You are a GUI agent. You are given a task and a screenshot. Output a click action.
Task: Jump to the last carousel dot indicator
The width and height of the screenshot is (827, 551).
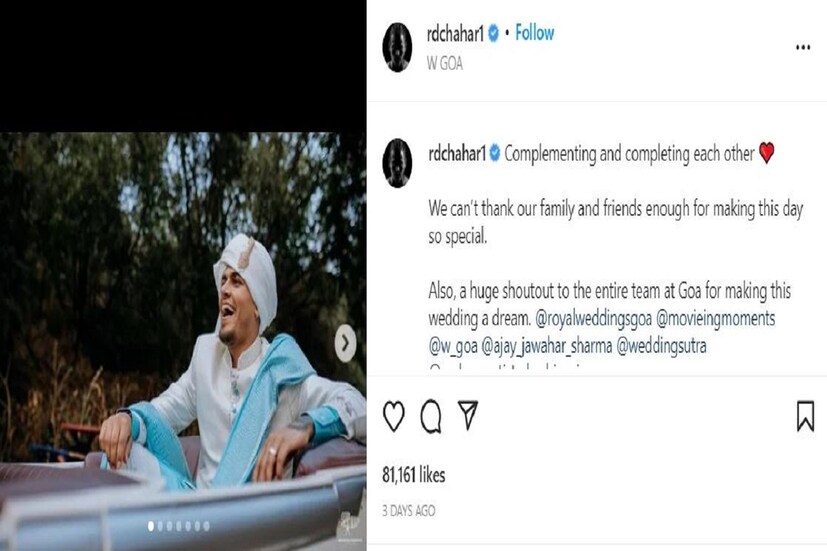point(206,526)
